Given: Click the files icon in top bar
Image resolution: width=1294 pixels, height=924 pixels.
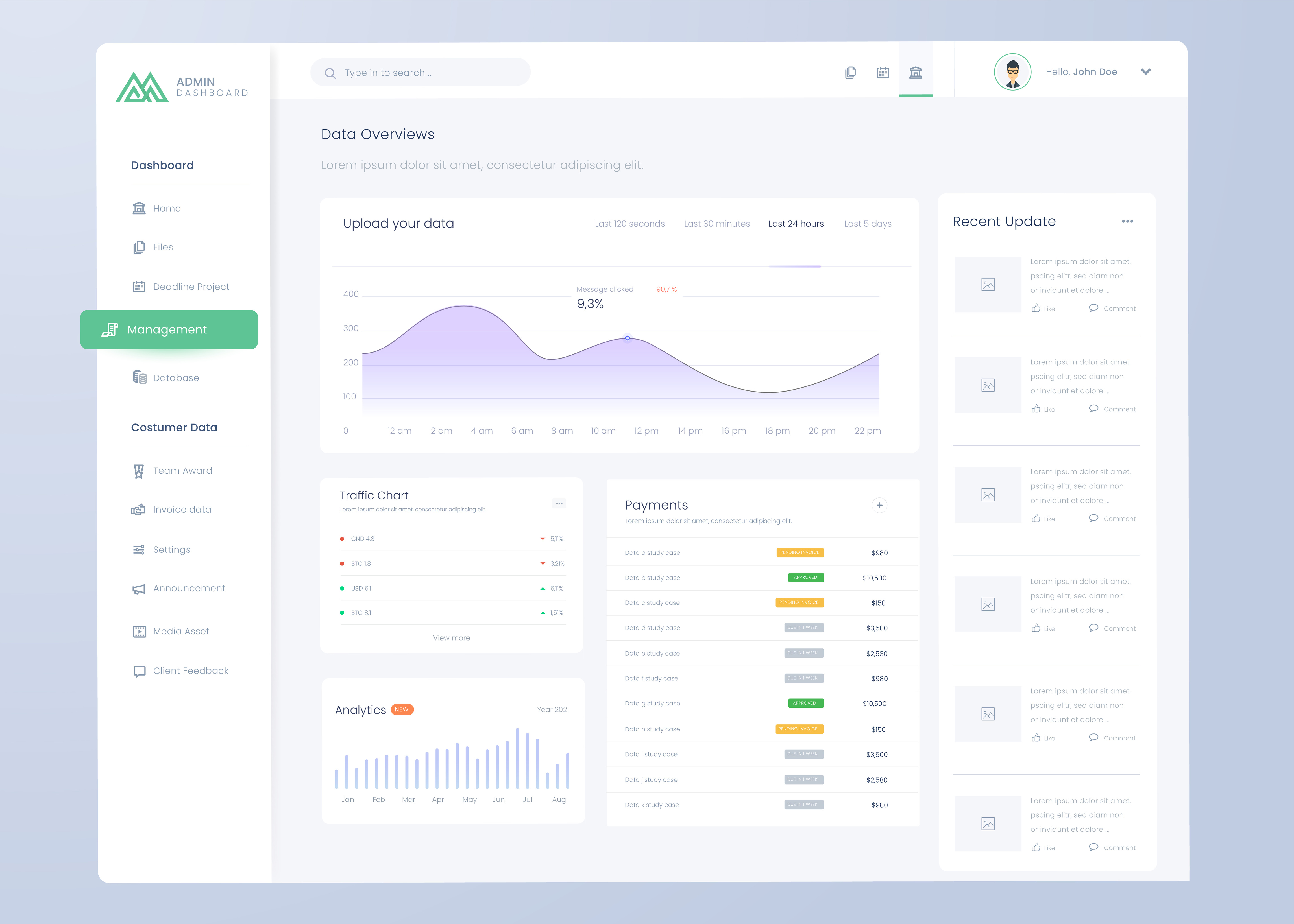Looking at the screenshot, I should click(x=850, y=73).
